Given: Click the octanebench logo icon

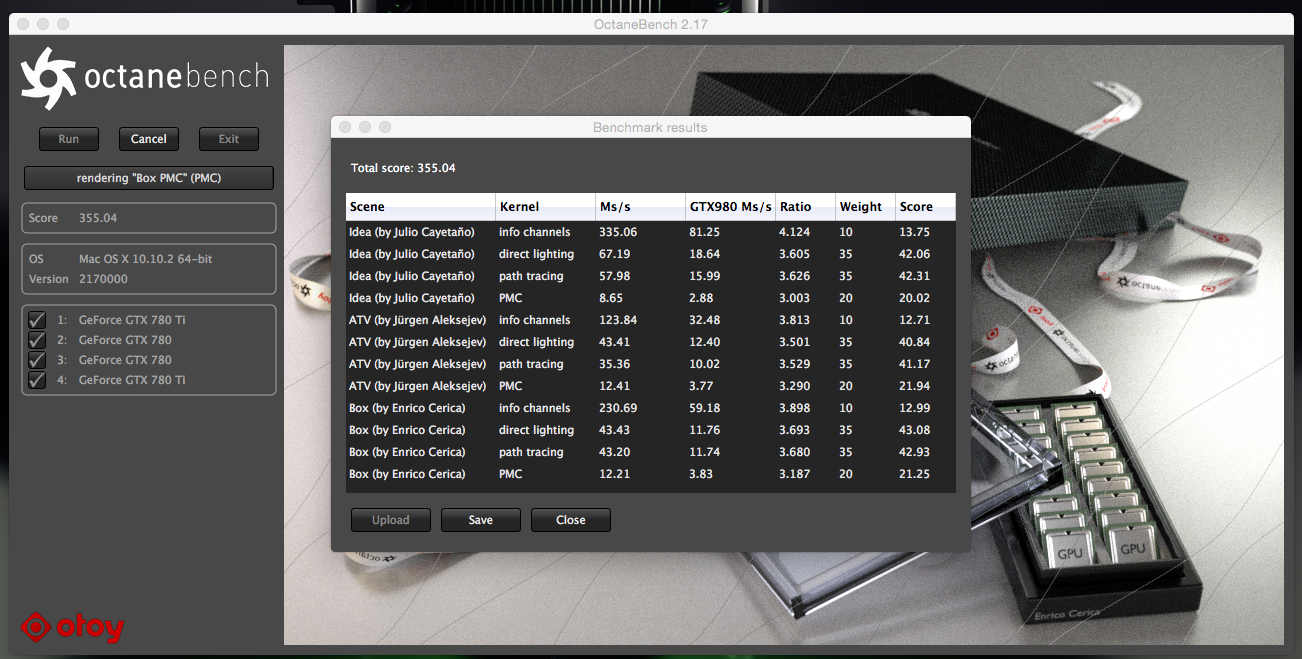Looking at the screenshot, I should (x=49, y=77).
